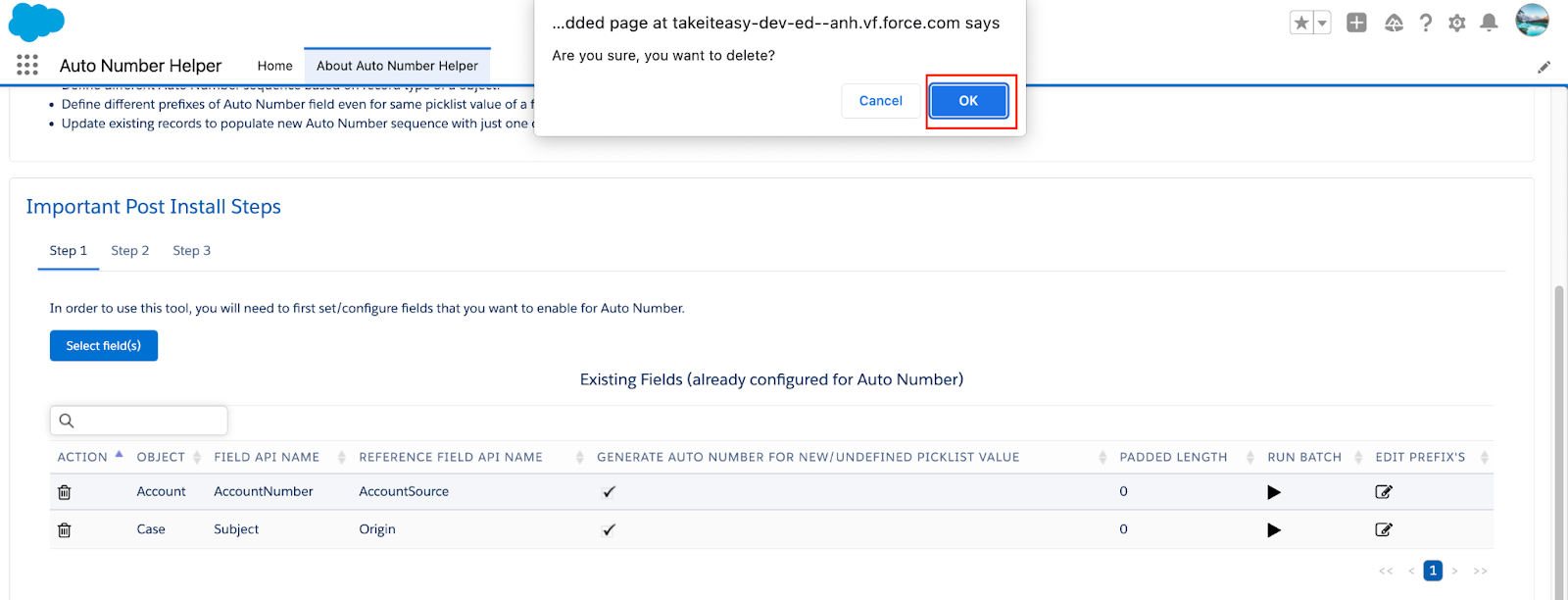Viewport: 1568px width, 600px height.
Task: Click the search magnifier icon
Action: click(x=67, y=421)
